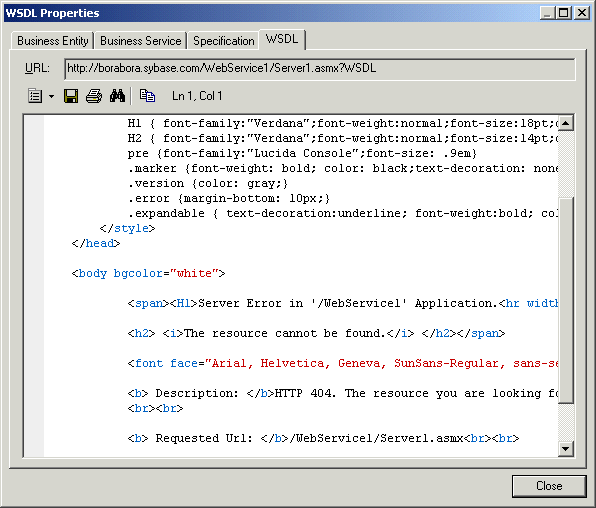Click the 'Server Error' H1 code line
Image resolution: width=596 pixels, height=508 pixels.
click(343, 303)
